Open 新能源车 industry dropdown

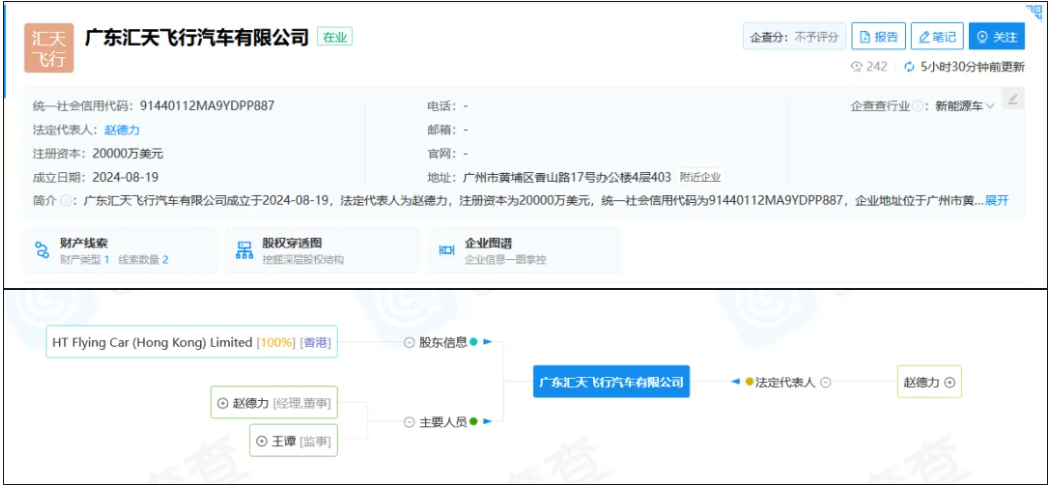click(964, 106)
